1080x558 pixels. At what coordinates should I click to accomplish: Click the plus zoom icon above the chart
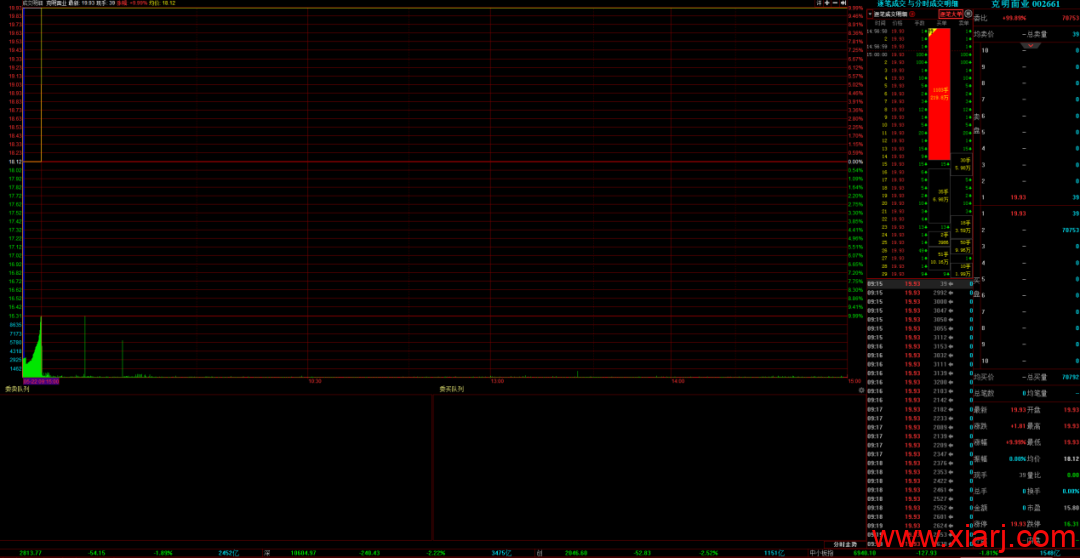[827, 3]
